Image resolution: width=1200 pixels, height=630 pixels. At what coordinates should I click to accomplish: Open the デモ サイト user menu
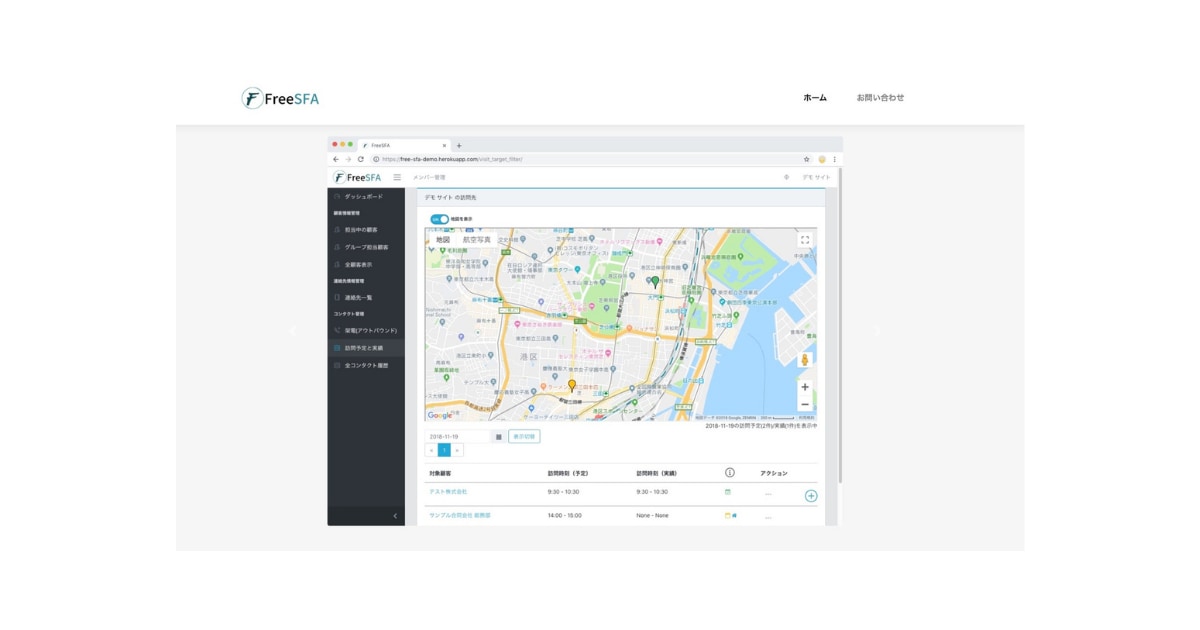tap(816, 178)
